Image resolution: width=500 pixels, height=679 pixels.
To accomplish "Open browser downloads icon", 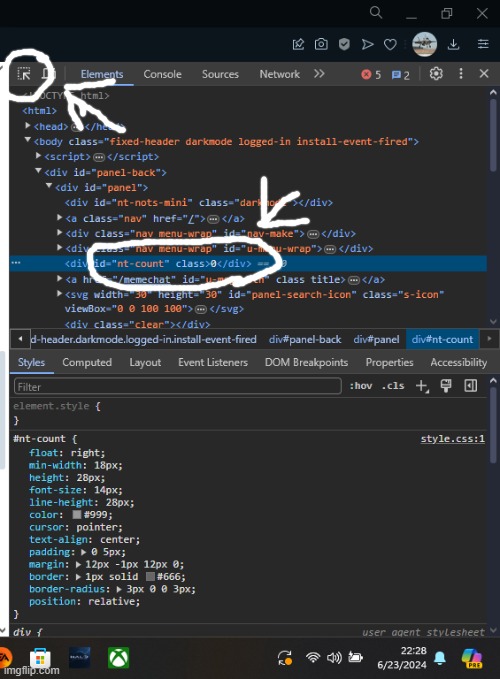I will [x=453, y=44].
